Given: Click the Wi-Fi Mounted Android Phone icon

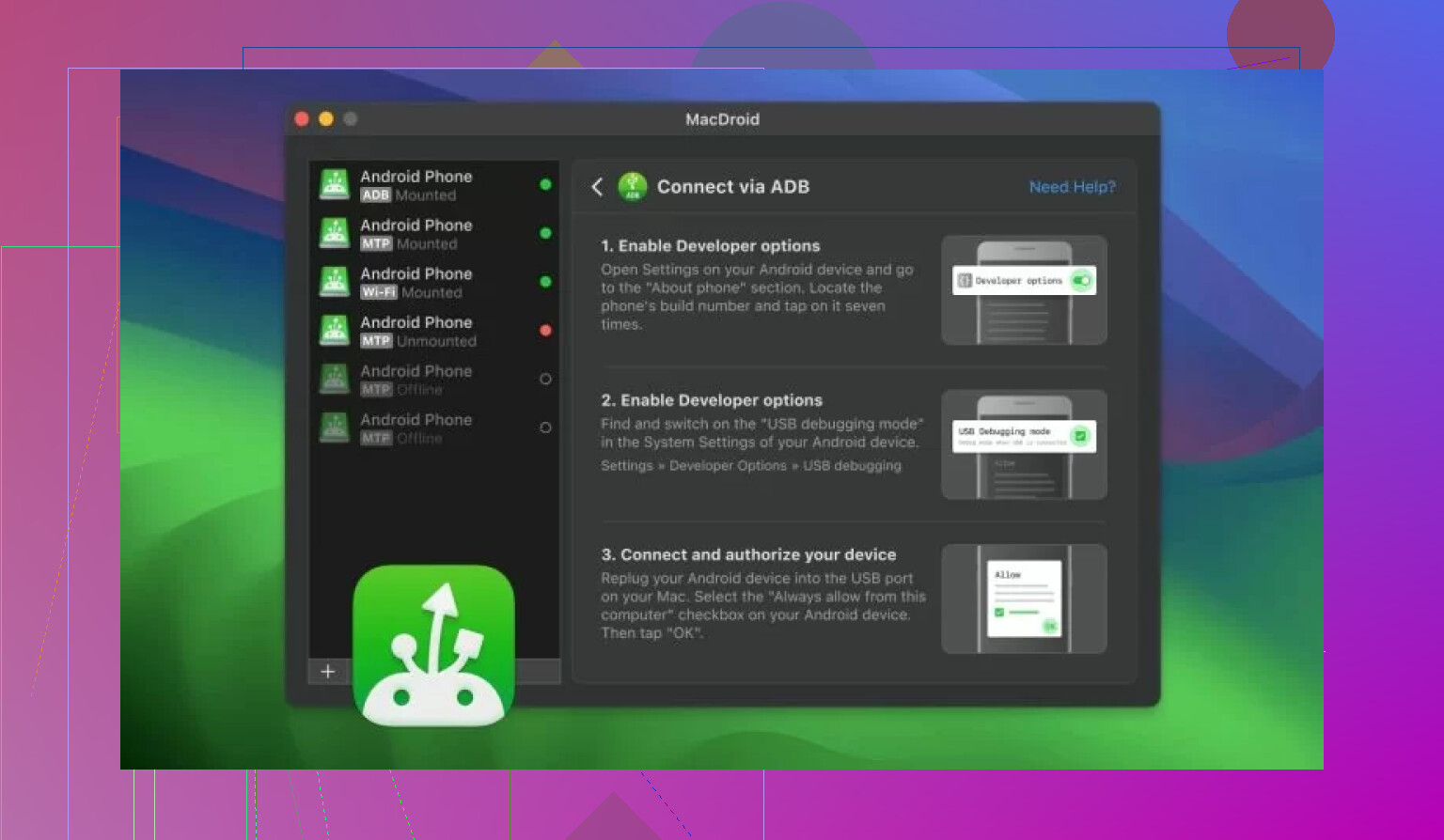Looking at the screenshot, I should pos(335,282).
